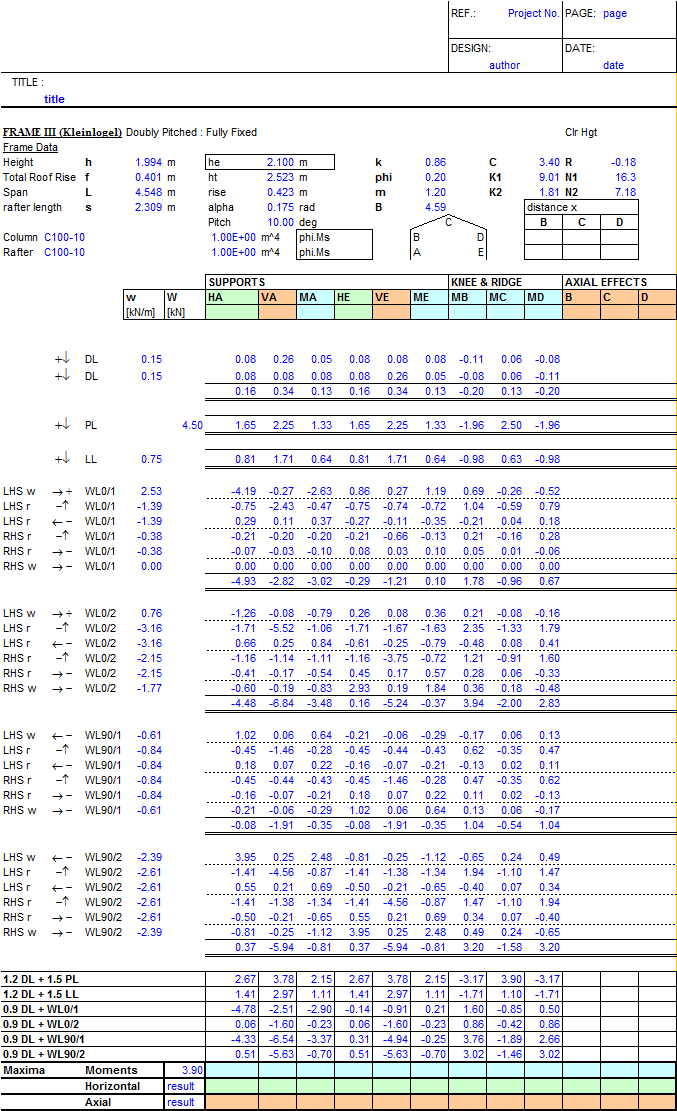The image size is (677, 1111).
Task: Click the blue 'title' entry under TITLE
Action: [54, 99]
